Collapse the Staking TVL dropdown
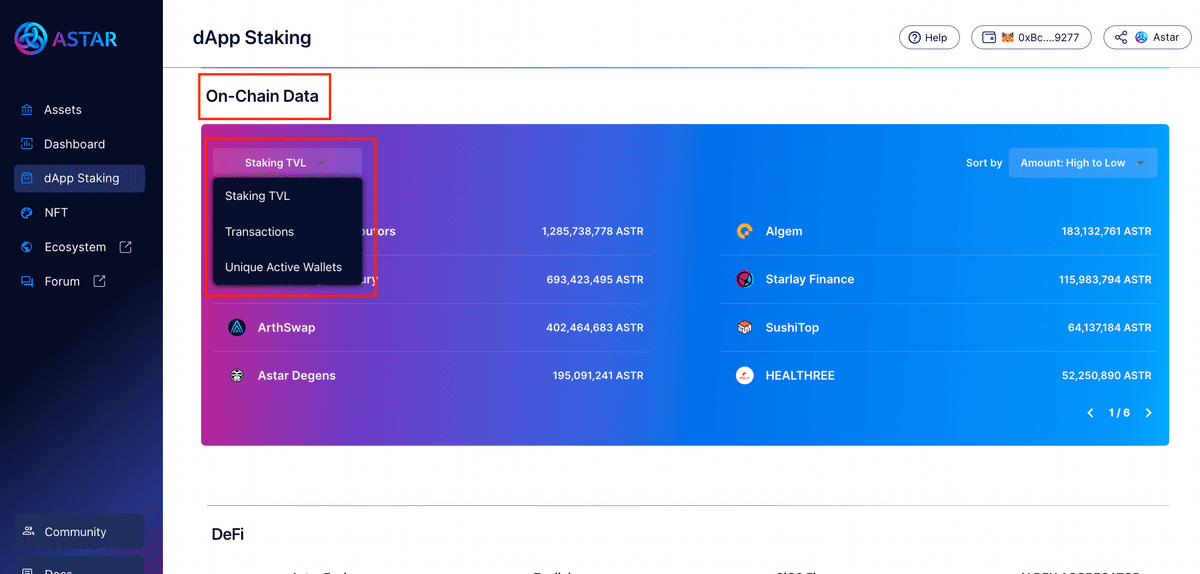Screen dimensions: 1200x574 click(x=287, y=162)
